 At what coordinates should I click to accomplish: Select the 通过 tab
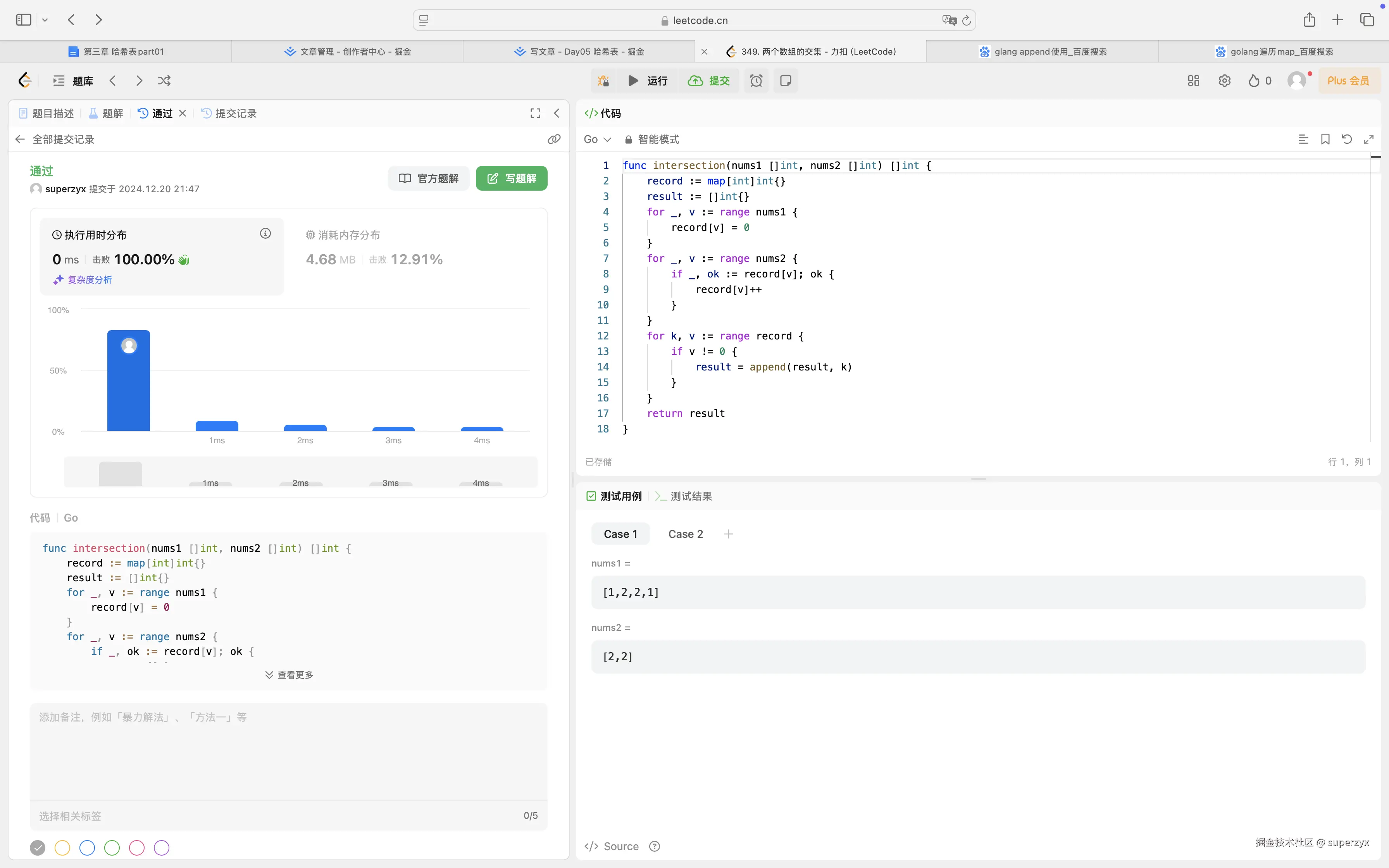coord(155,114)
